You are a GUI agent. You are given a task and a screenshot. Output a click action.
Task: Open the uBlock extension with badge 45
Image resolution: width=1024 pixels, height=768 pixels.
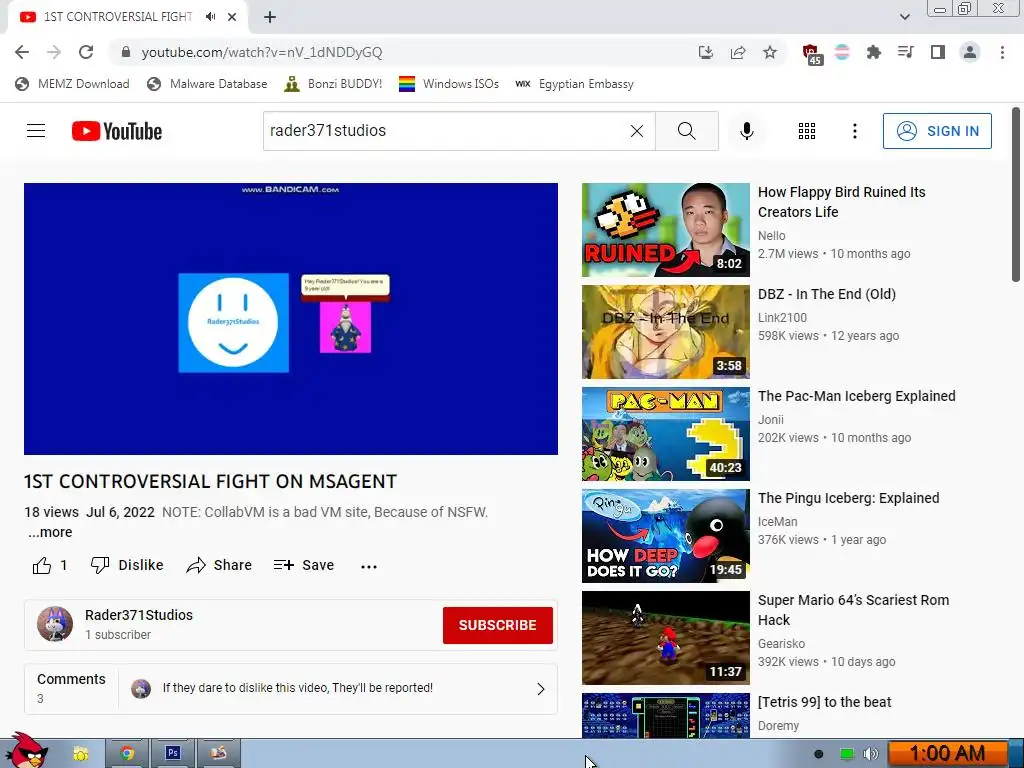point(811,54)
